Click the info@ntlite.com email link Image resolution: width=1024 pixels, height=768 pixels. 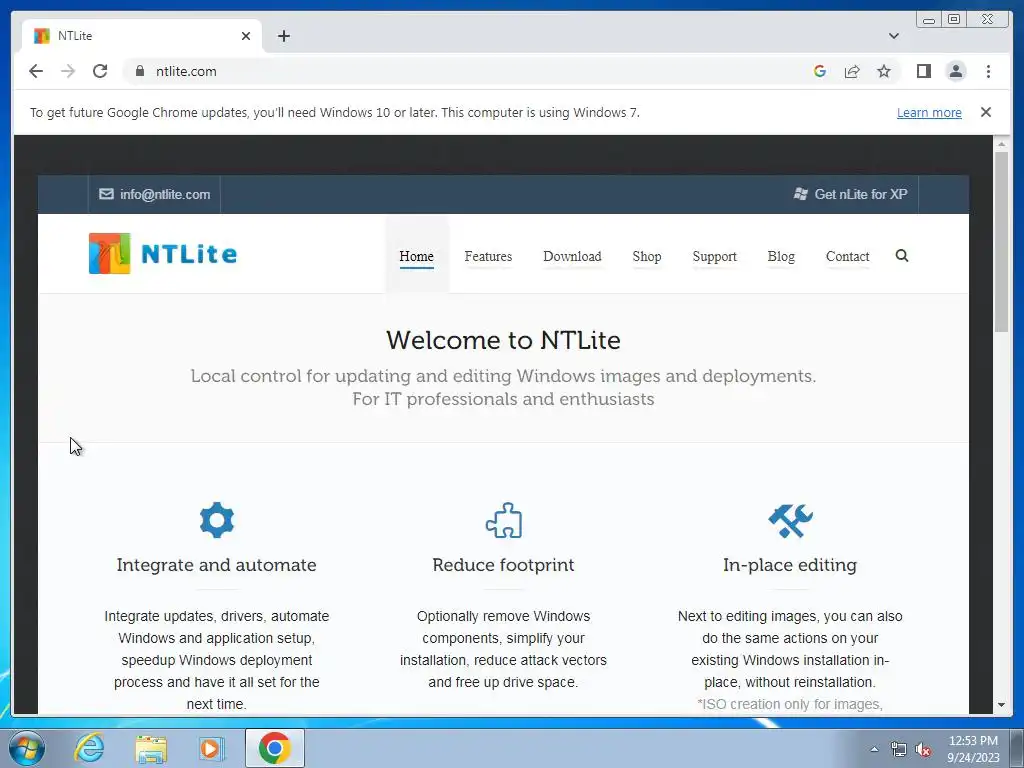(155, 194)
